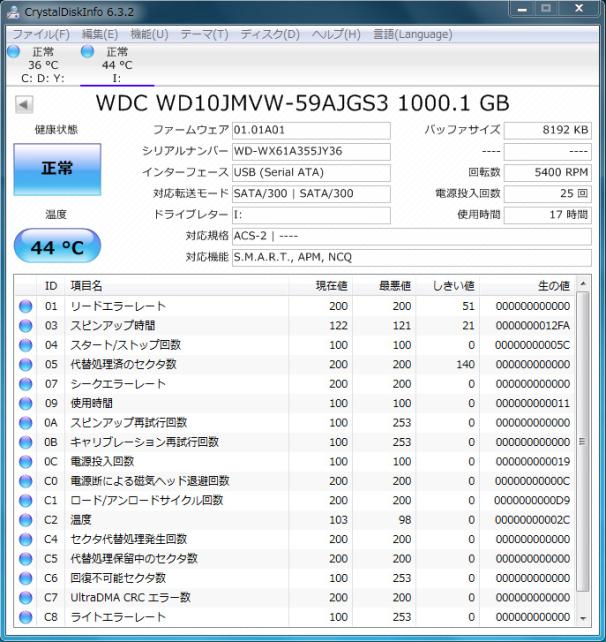
Task: Click status orb for C8 ライトエラーレート
Action: point(25,617)
